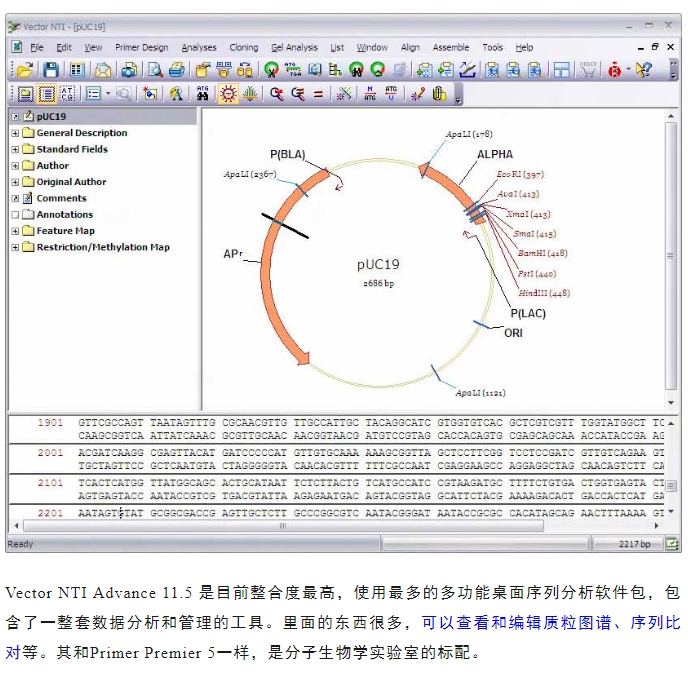The width and height of the screenshot is (688, 678).
Task: Click the ATG binoculars find icon
Action: 202,93
